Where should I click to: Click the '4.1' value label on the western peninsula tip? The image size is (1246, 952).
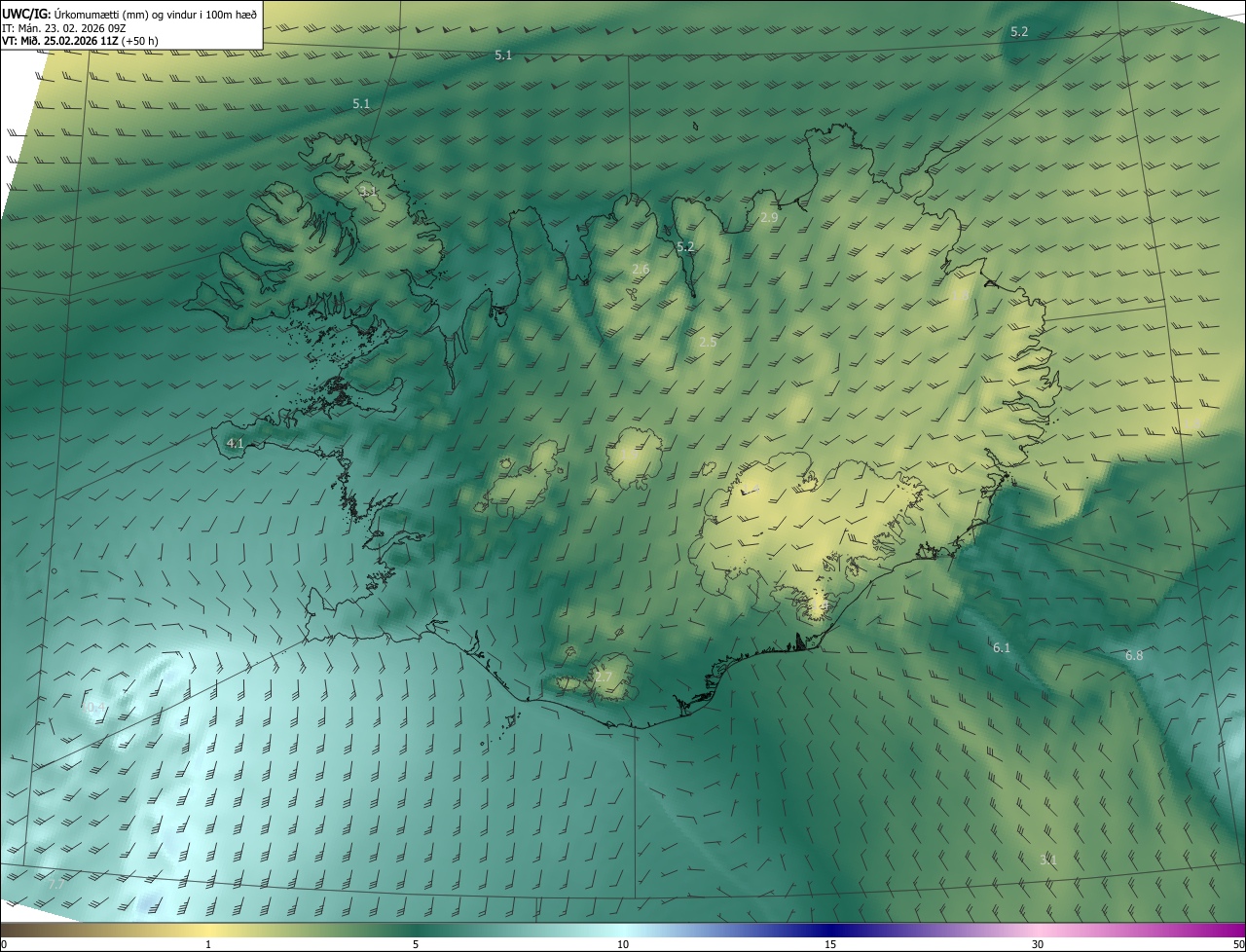235,443
